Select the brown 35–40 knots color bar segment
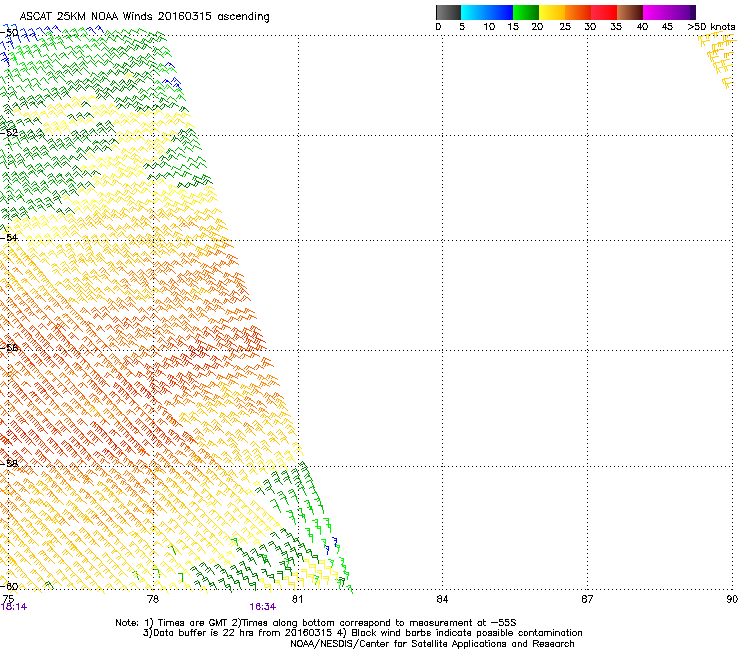Screen dimensions: 740x650 point(630,12)
